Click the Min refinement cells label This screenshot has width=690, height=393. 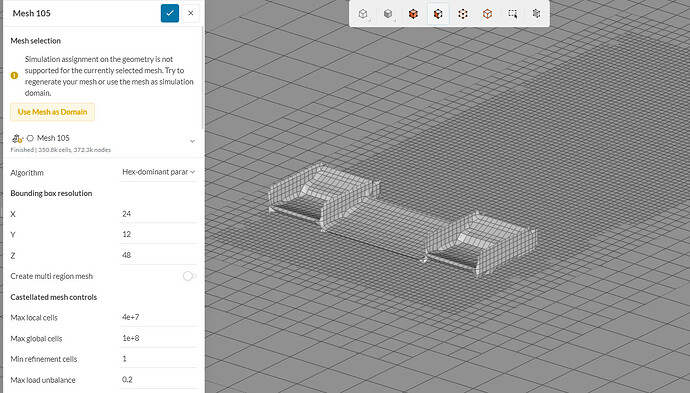coord(44,359)
